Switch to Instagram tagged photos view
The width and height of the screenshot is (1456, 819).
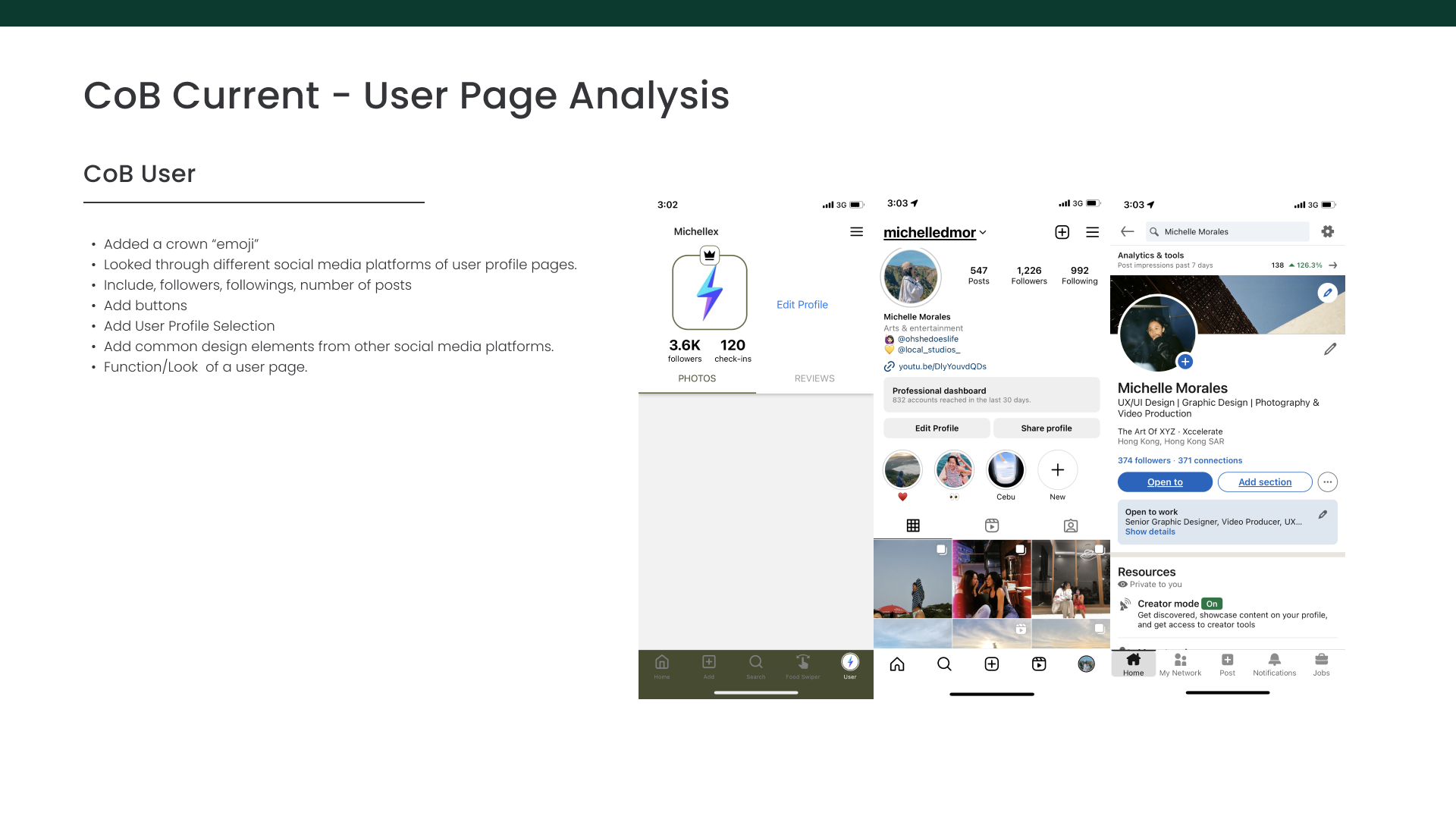(x=1070, y=525)
